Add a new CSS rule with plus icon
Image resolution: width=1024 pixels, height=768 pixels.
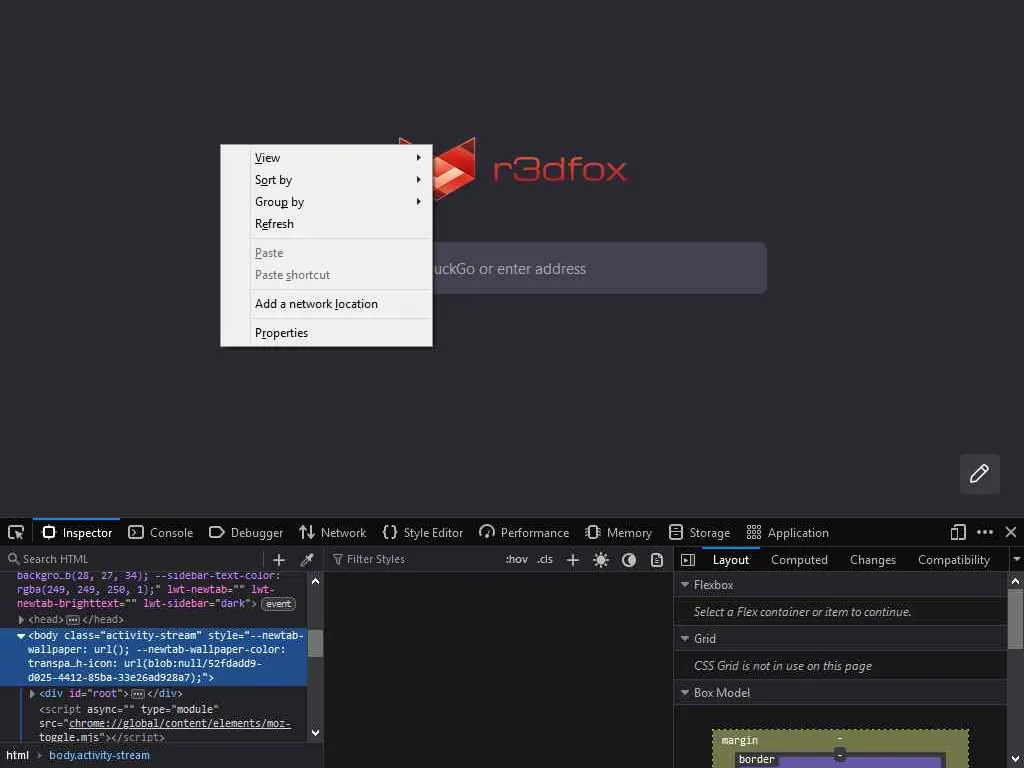point(573,560)
